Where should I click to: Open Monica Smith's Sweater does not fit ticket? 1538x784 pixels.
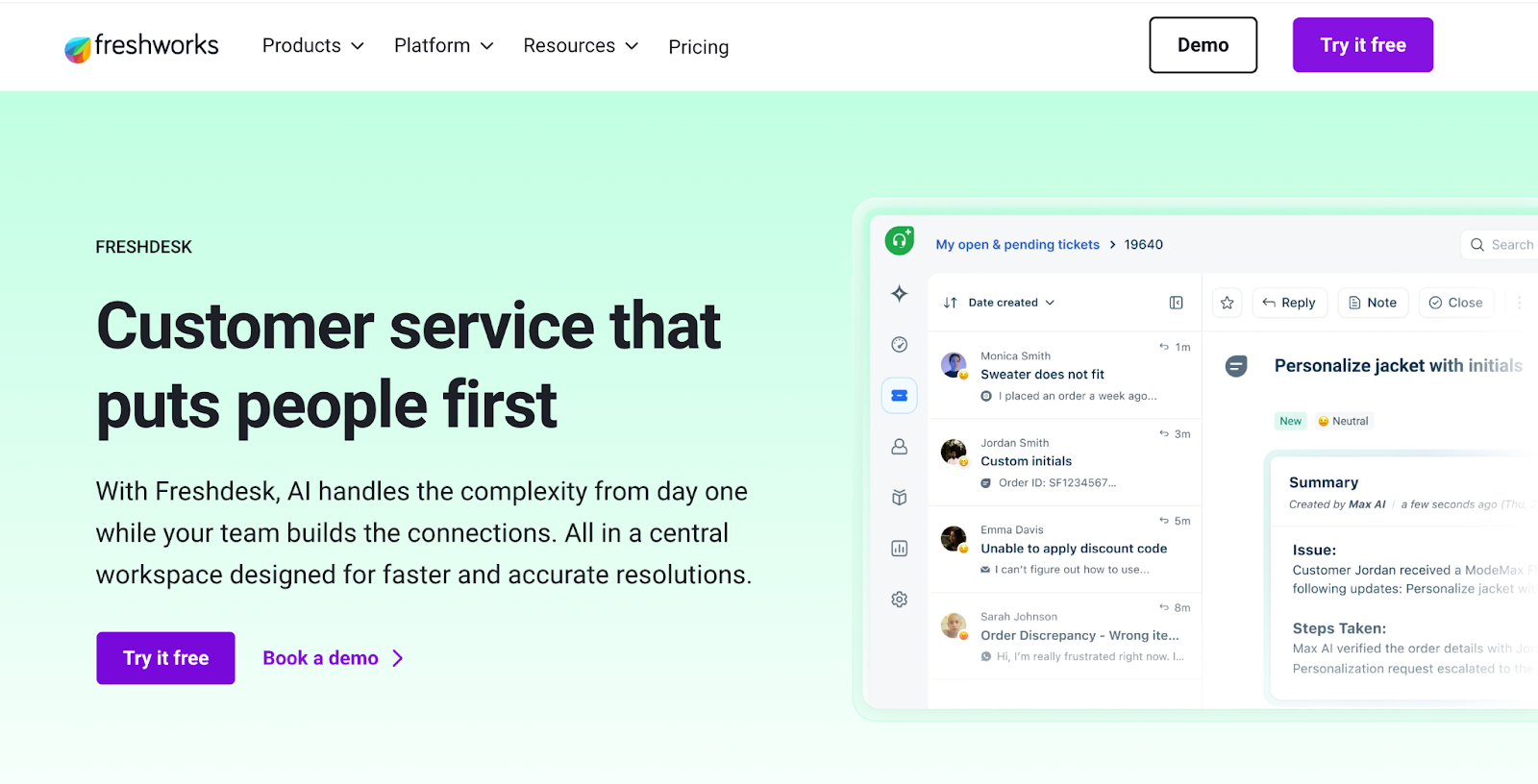click(1065, 375)
